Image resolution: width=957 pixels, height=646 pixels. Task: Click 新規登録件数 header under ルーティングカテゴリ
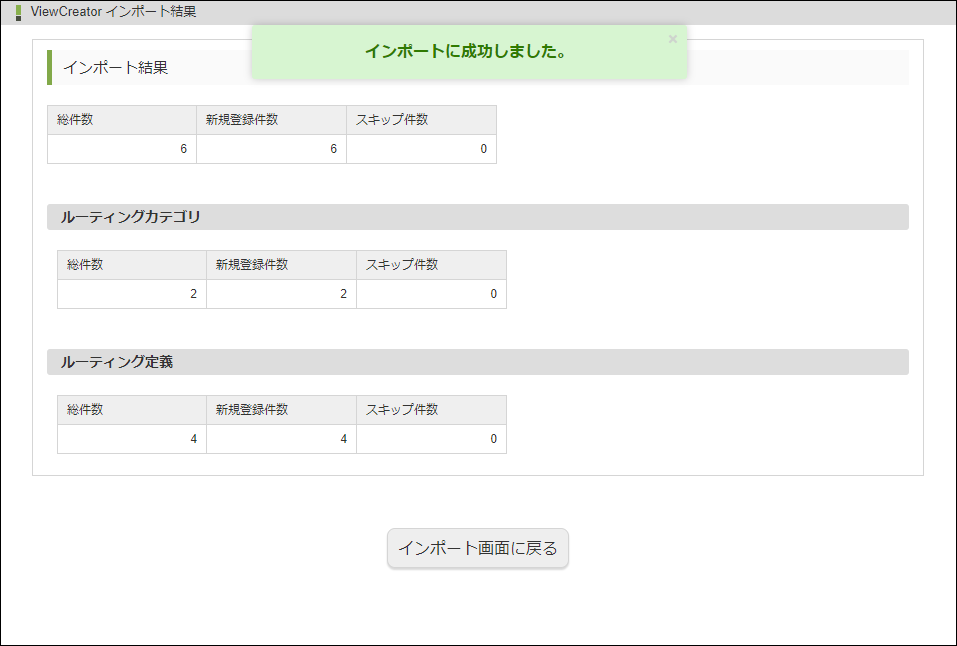pos(281,265)
